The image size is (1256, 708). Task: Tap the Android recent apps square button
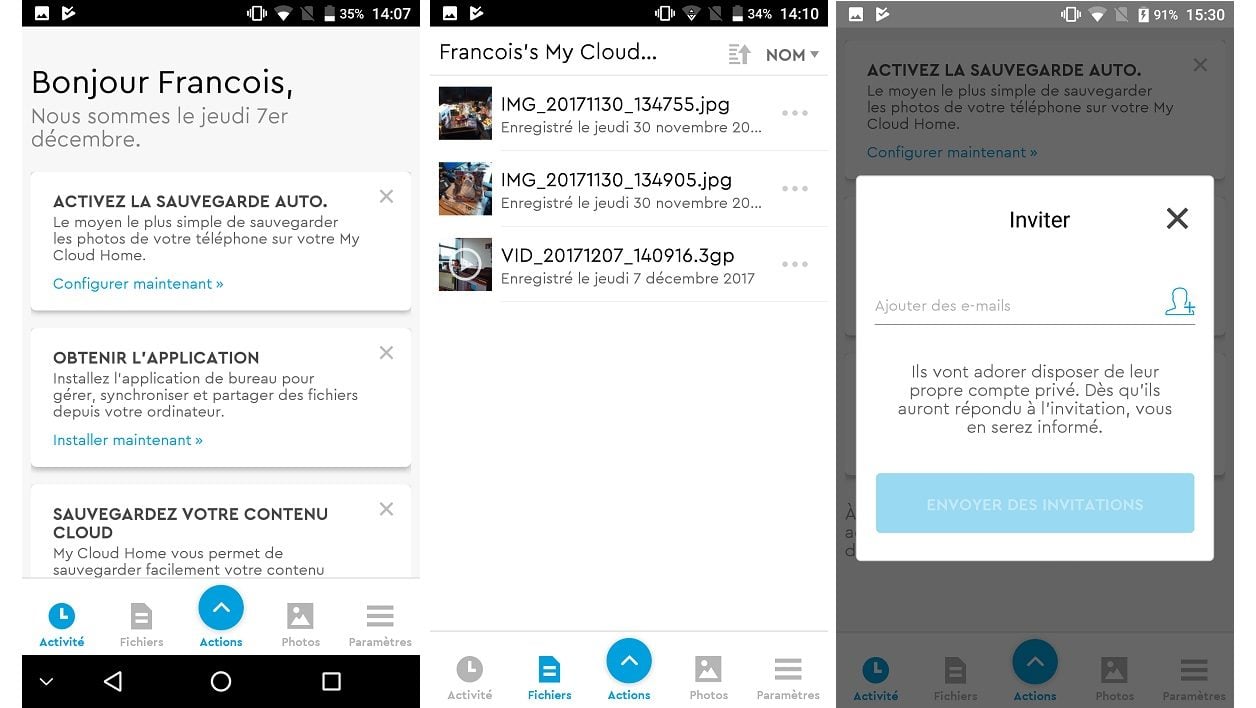pyautogui.click(x=331, y=681)
